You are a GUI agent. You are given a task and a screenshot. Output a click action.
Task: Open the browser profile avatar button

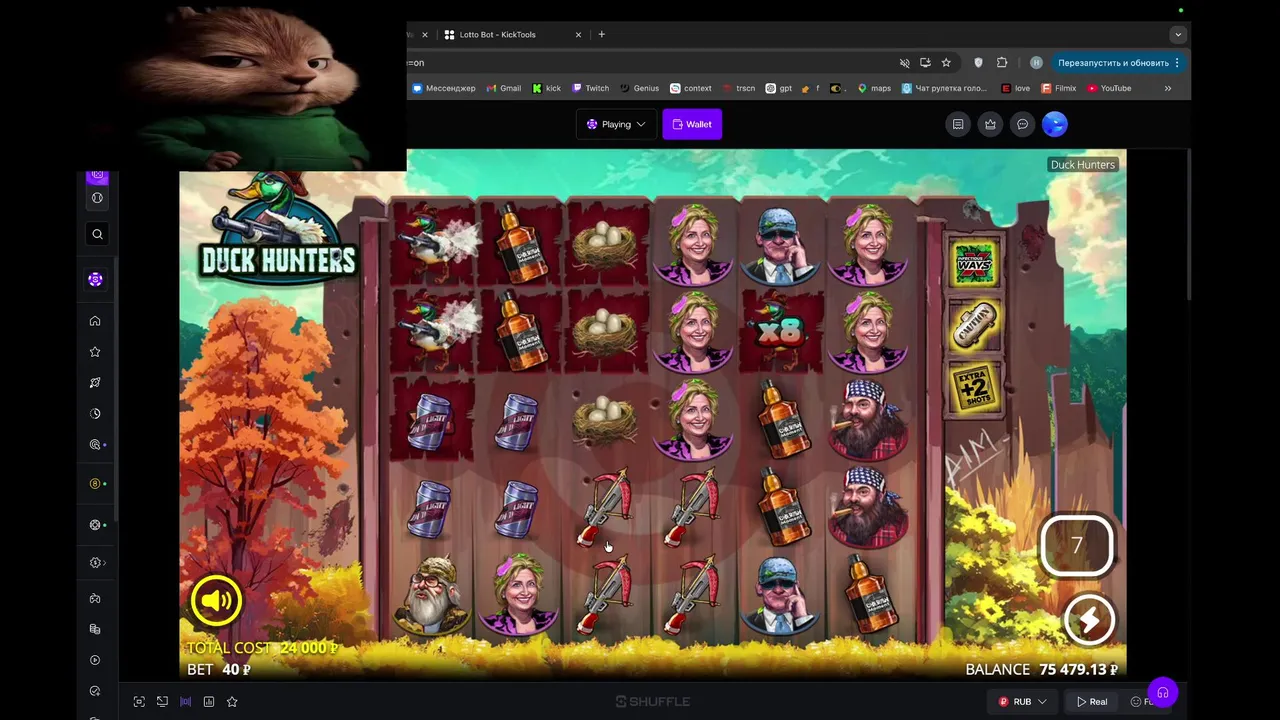1036,63
